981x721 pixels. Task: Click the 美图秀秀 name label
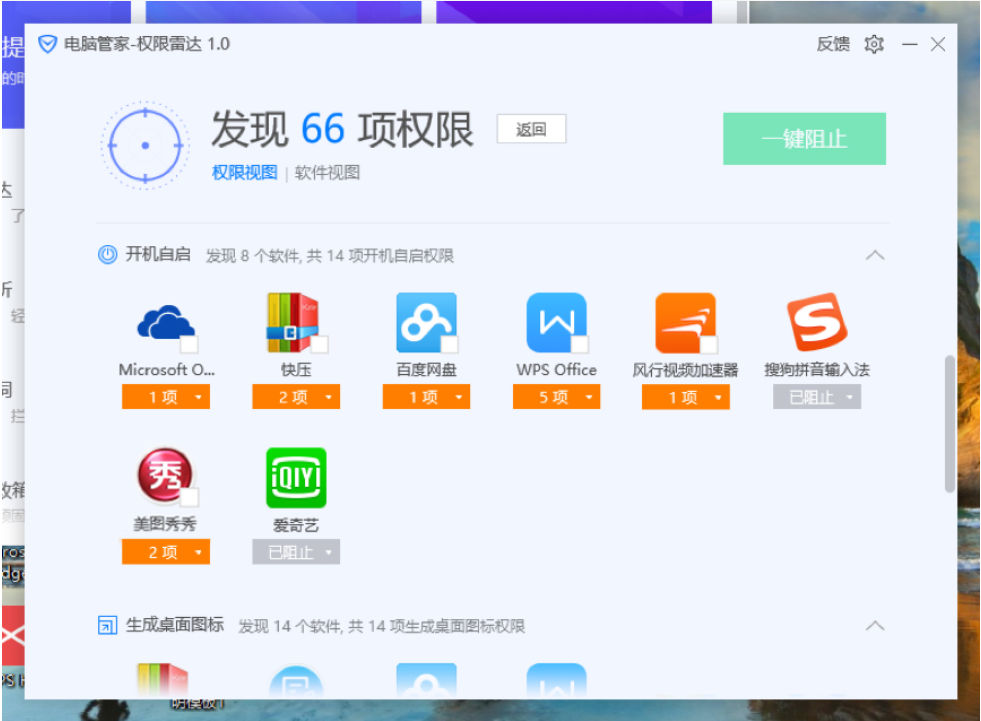pyautogui.click(x=165, y=524)
